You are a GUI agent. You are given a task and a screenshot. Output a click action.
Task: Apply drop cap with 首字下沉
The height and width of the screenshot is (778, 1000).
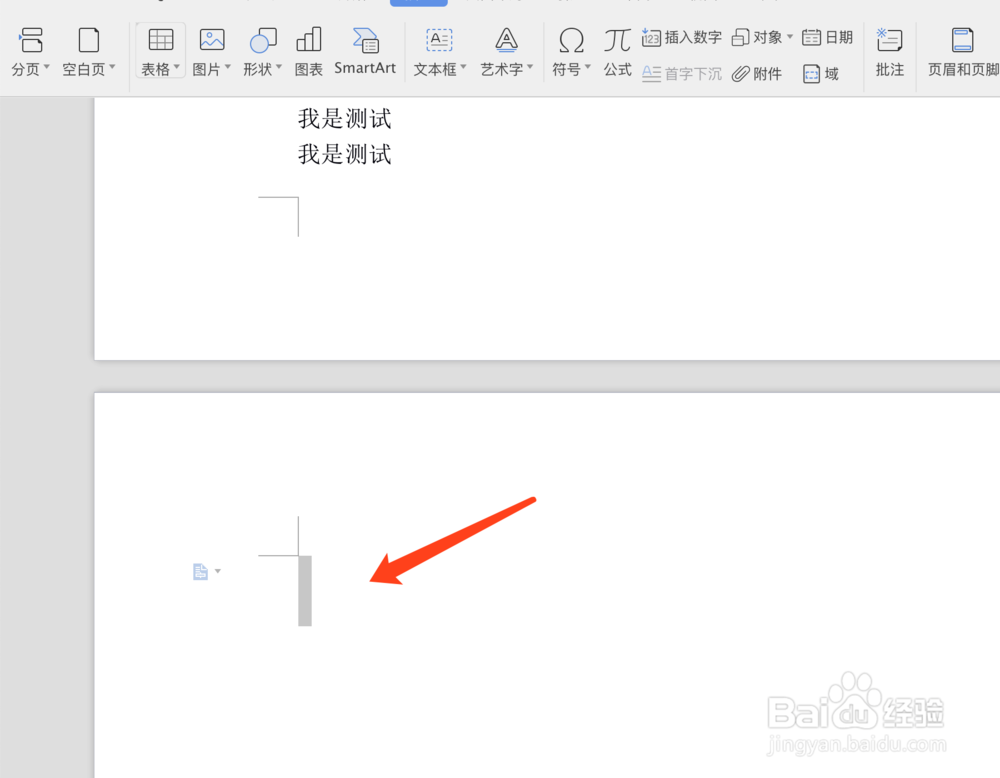681,73
